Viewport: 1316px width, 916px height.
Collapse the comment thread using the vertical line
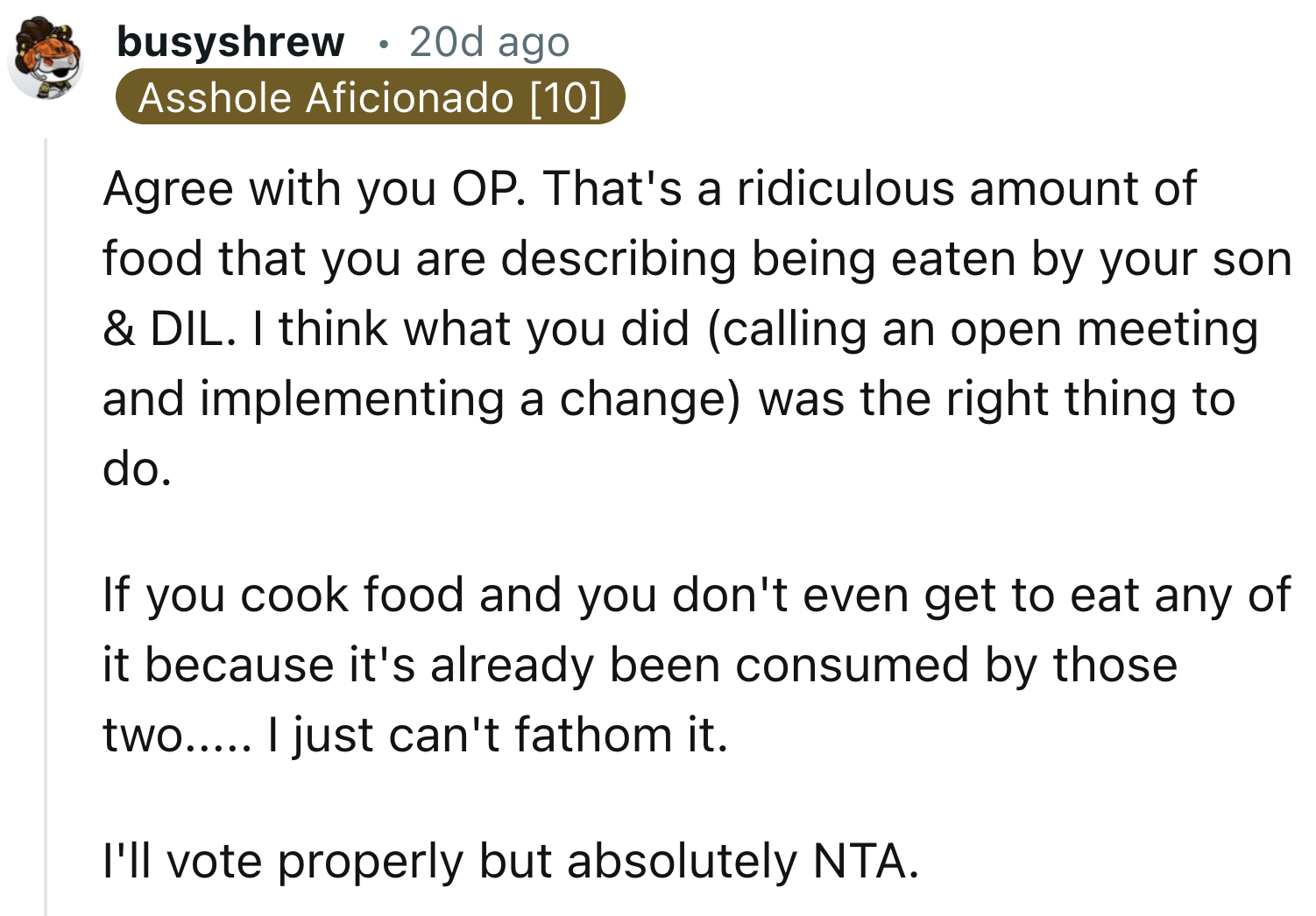pyautogui.click(x=46, y=525)
